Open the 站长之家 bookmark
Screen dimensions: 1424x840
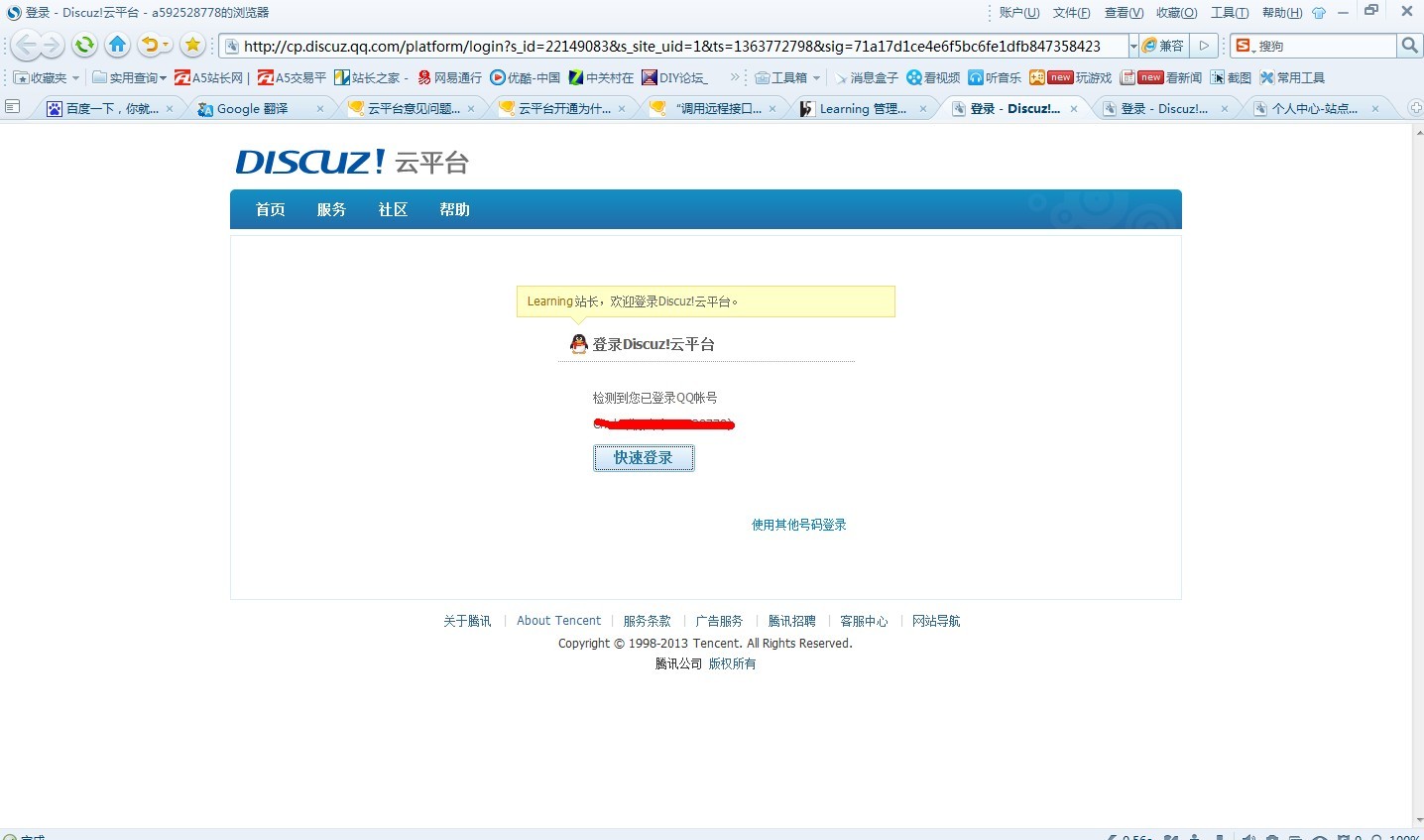pos(371,77)
